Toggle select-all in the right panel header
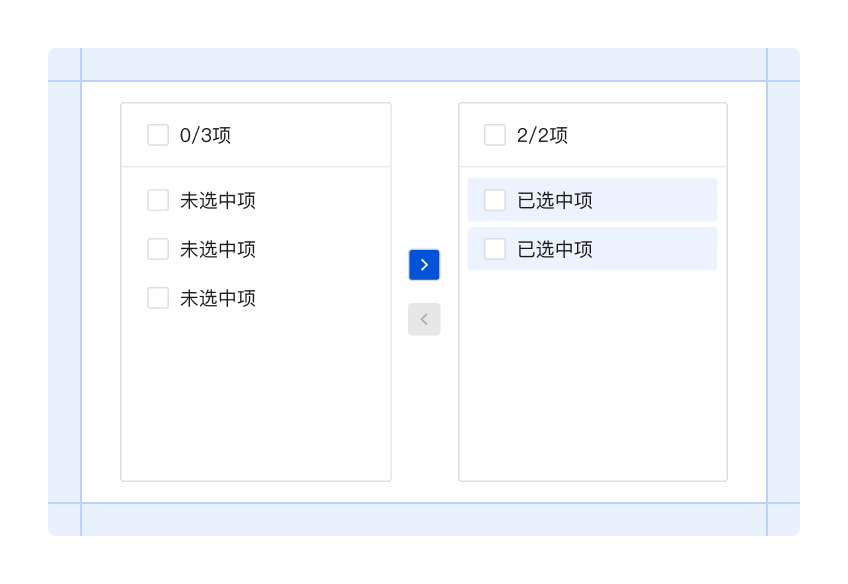The width and height of the screenshot is (848, 584). coord(494,133)
